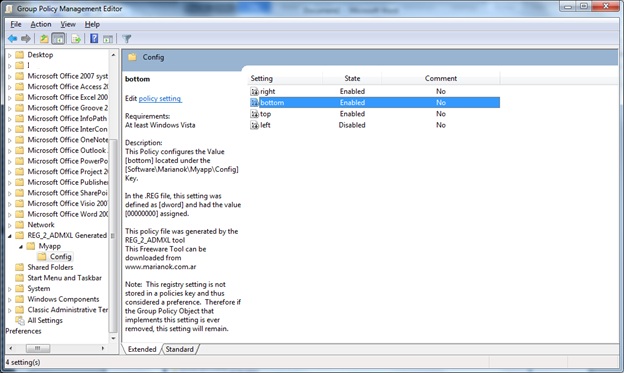
Task: Switch to the Standard tab
Action: (179, 349)
